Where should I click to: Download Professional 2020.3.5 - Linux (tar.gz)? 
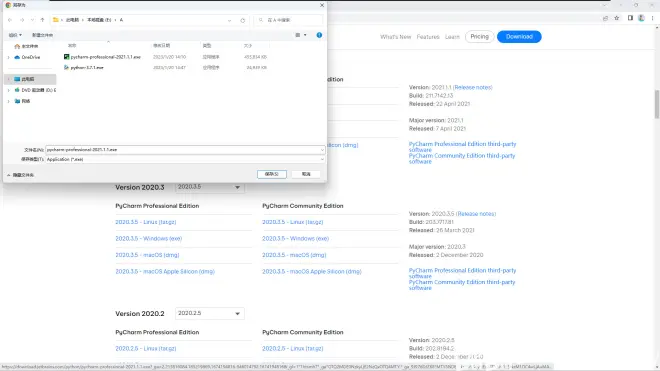[146, 222]
